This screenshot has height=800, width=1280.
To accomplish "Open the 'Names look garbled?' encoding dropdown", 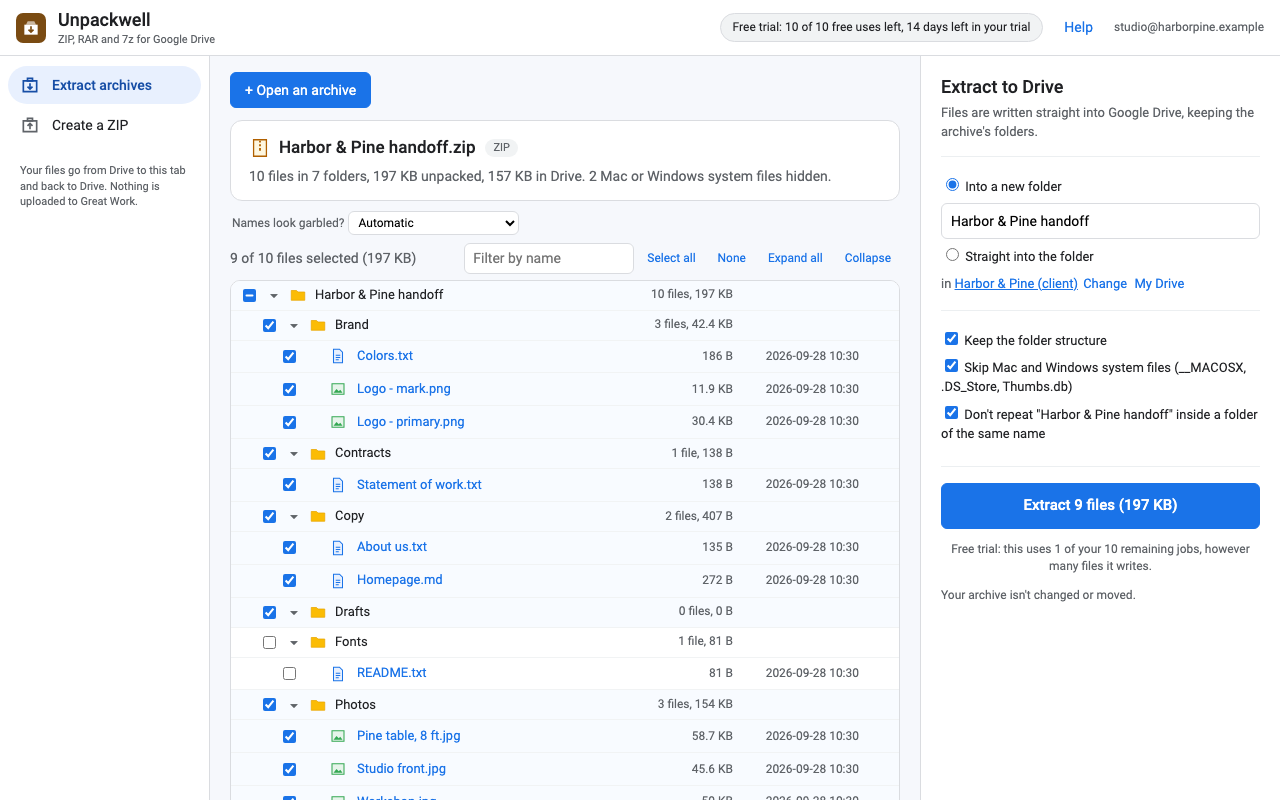I will [x=433, y=223].
